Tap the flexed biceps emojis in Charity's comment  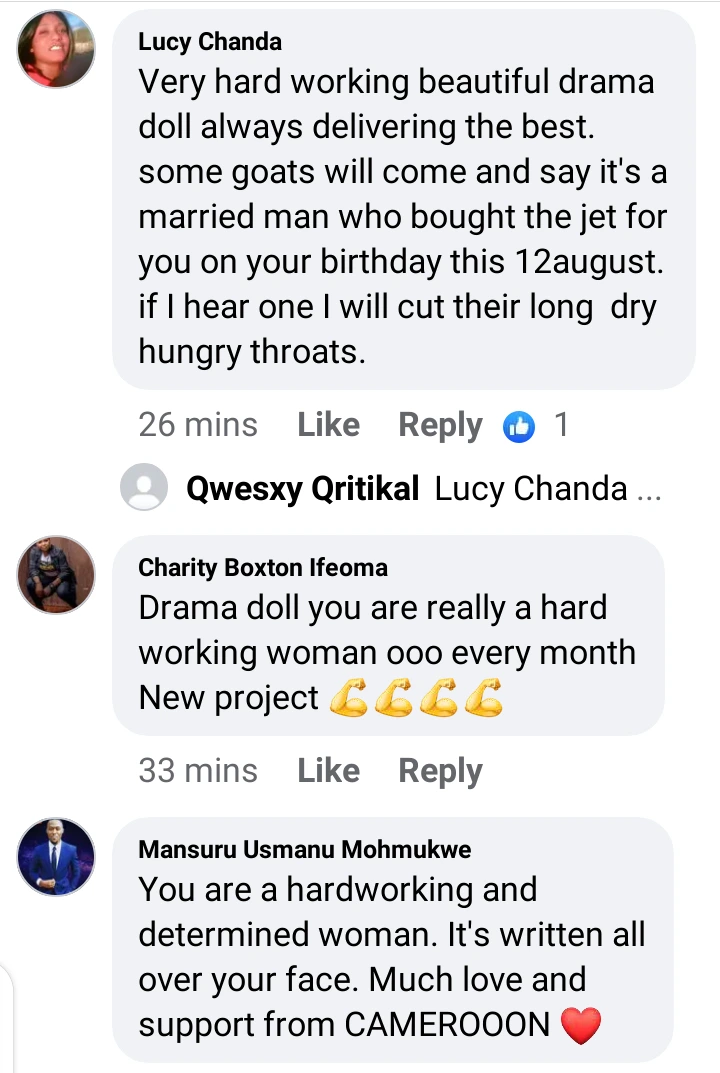[416, 698]
